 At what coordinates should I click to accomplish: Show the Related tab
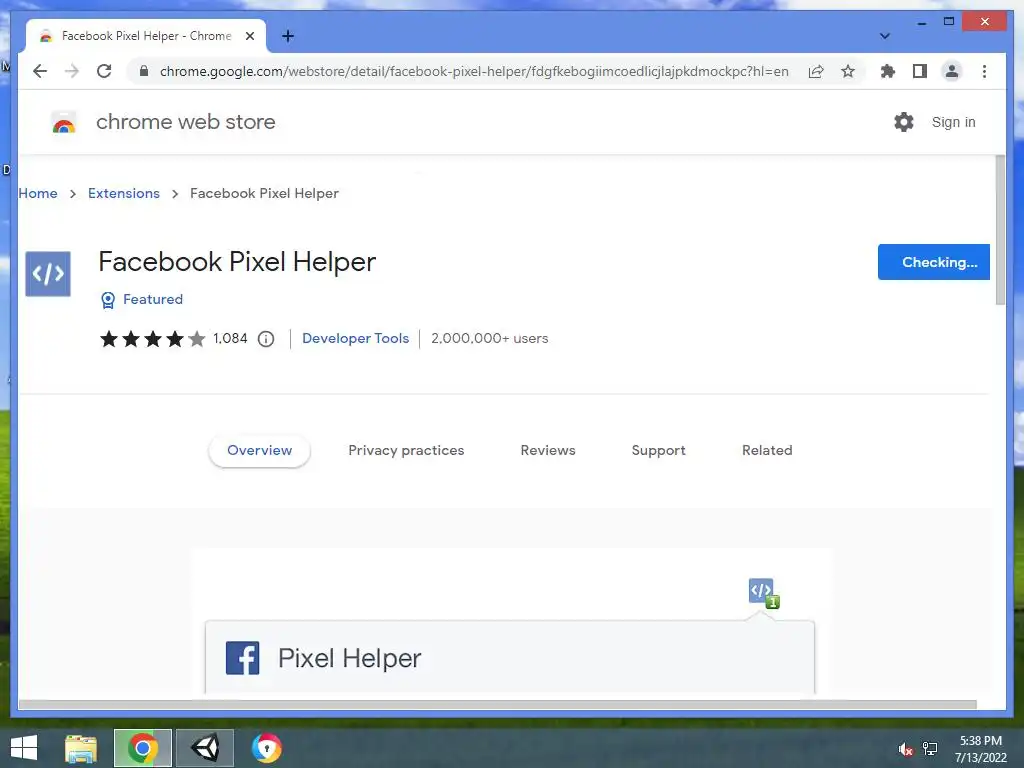[767, 451]
